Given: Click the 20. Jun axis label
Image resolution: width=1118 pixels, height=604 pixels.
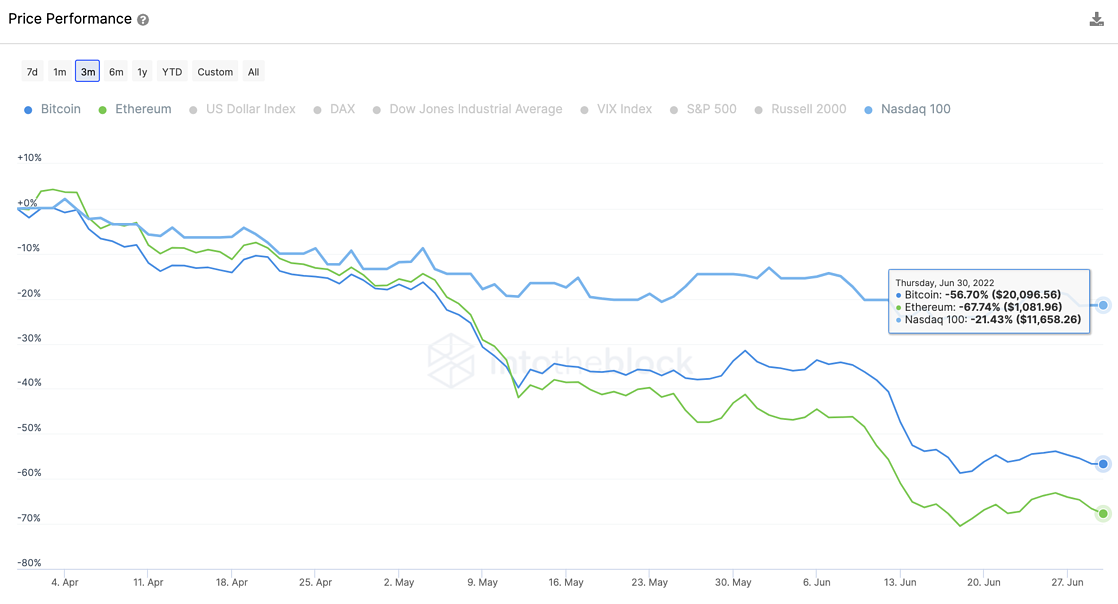Looking at the screenshot, I should [x=983, y=582].
